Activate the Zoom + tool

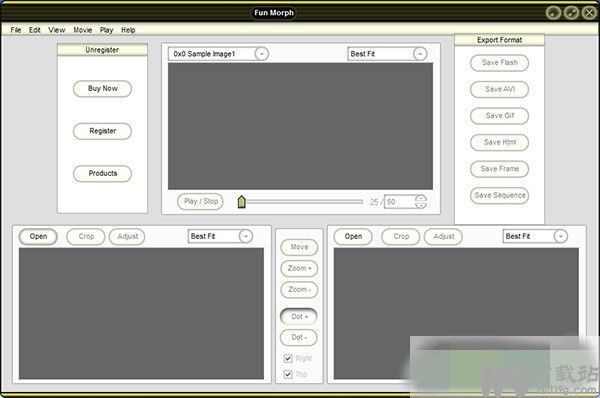299,268
